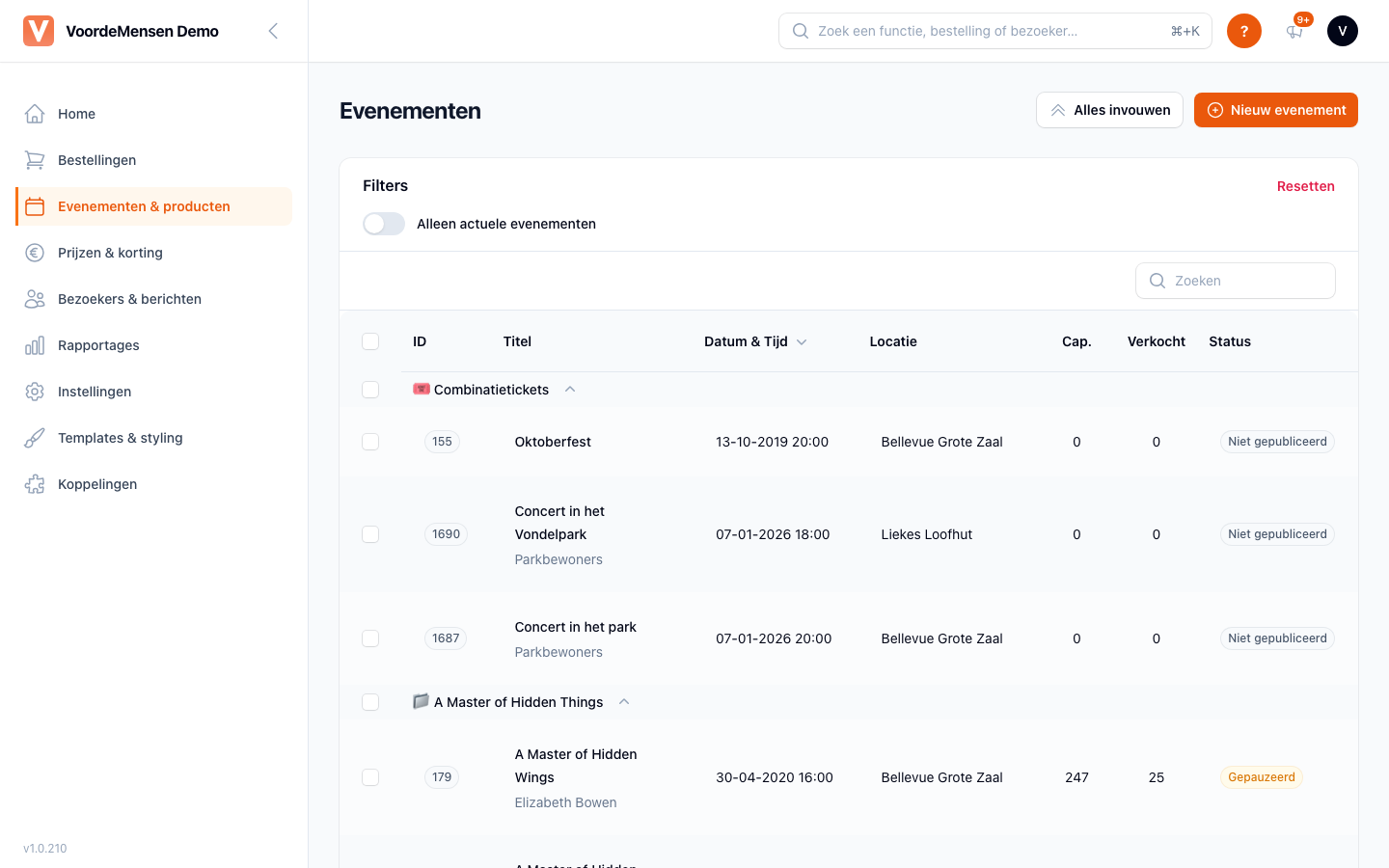Collapse the Combinatietickets group
Screen dimensions: 1389x868
tap(570, 390)
